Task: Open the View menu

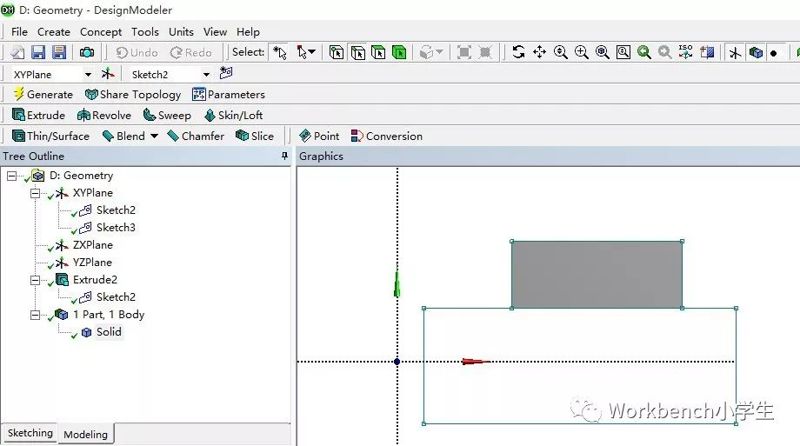Action: [215, 32]
